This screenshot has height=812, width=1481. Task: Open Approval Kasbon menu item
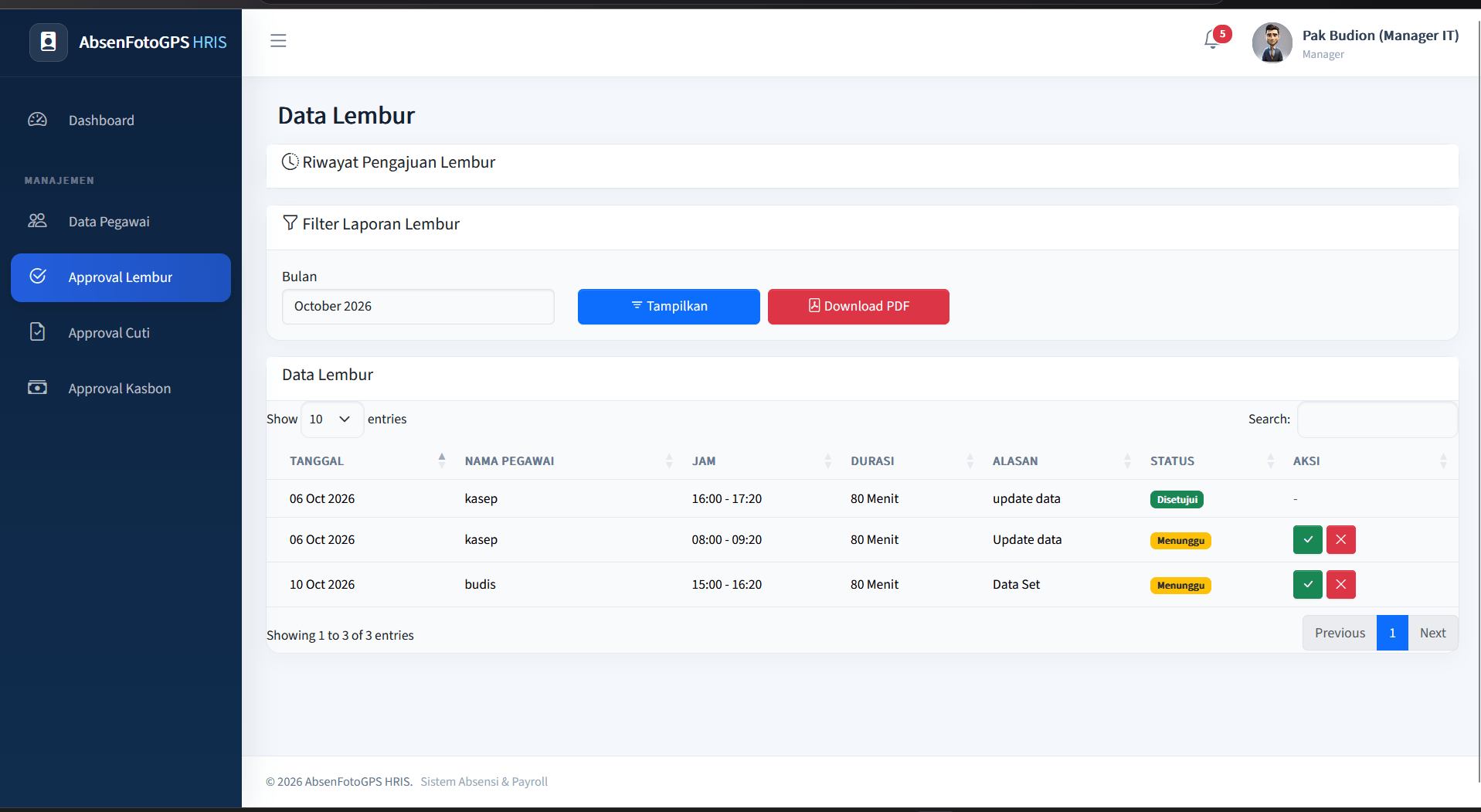point(121,389)
